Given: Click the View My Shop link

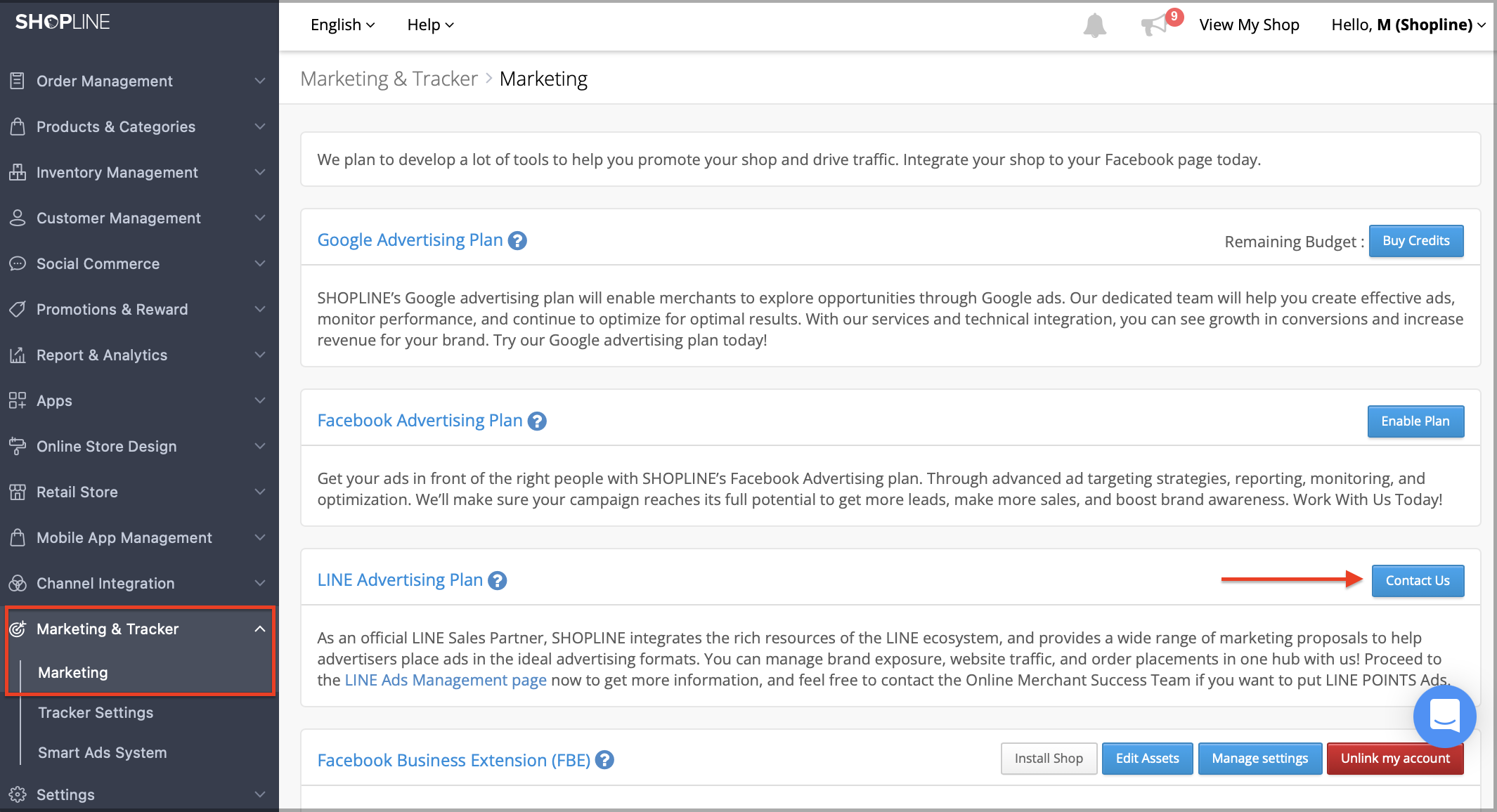Looking at the screenshot, I should pos(1249,25).
